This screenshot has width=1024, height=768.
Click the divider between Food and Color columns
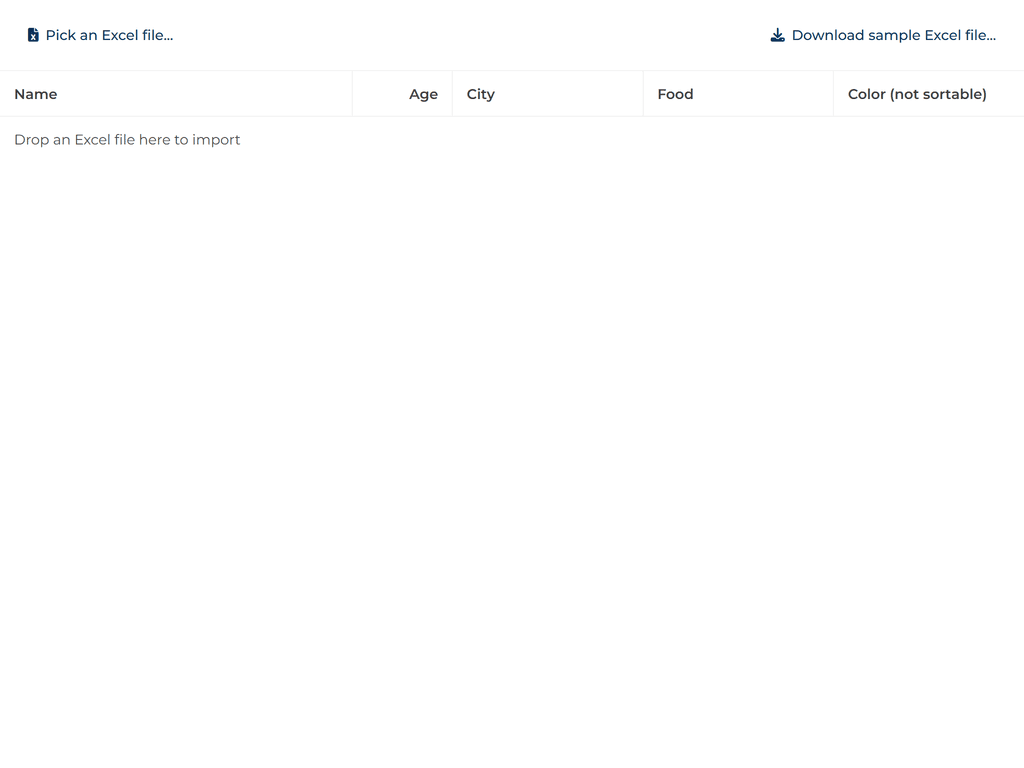833,94
